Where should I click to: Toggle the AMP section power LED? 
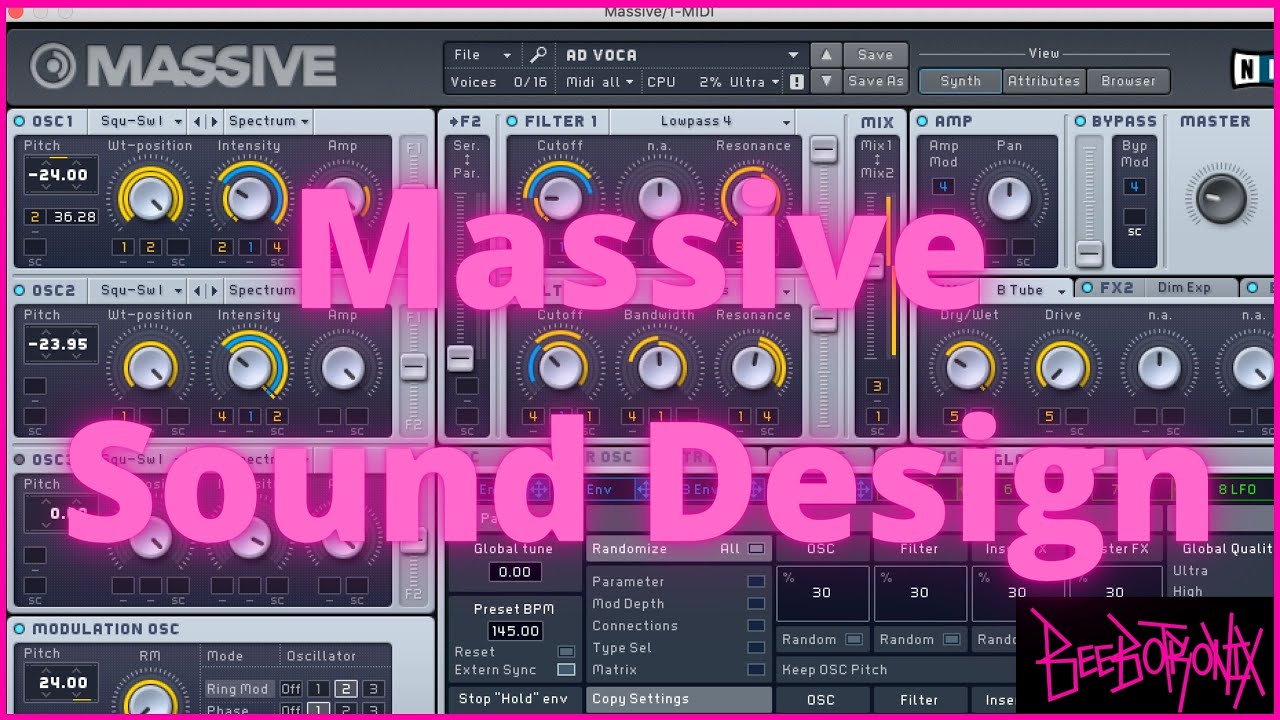click(922, 122)
